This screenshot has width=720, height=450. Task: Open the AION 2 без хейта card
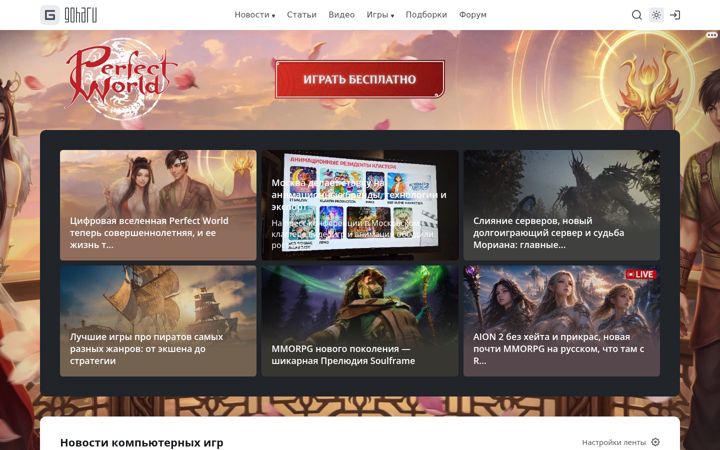[x=562, y=321]
